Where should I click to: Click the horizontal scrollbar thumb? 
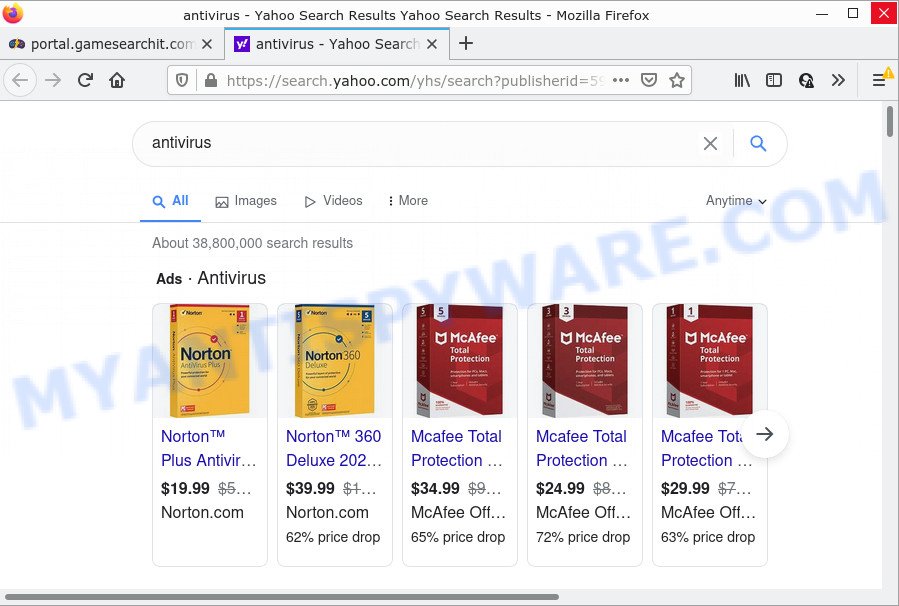point(281,597)
